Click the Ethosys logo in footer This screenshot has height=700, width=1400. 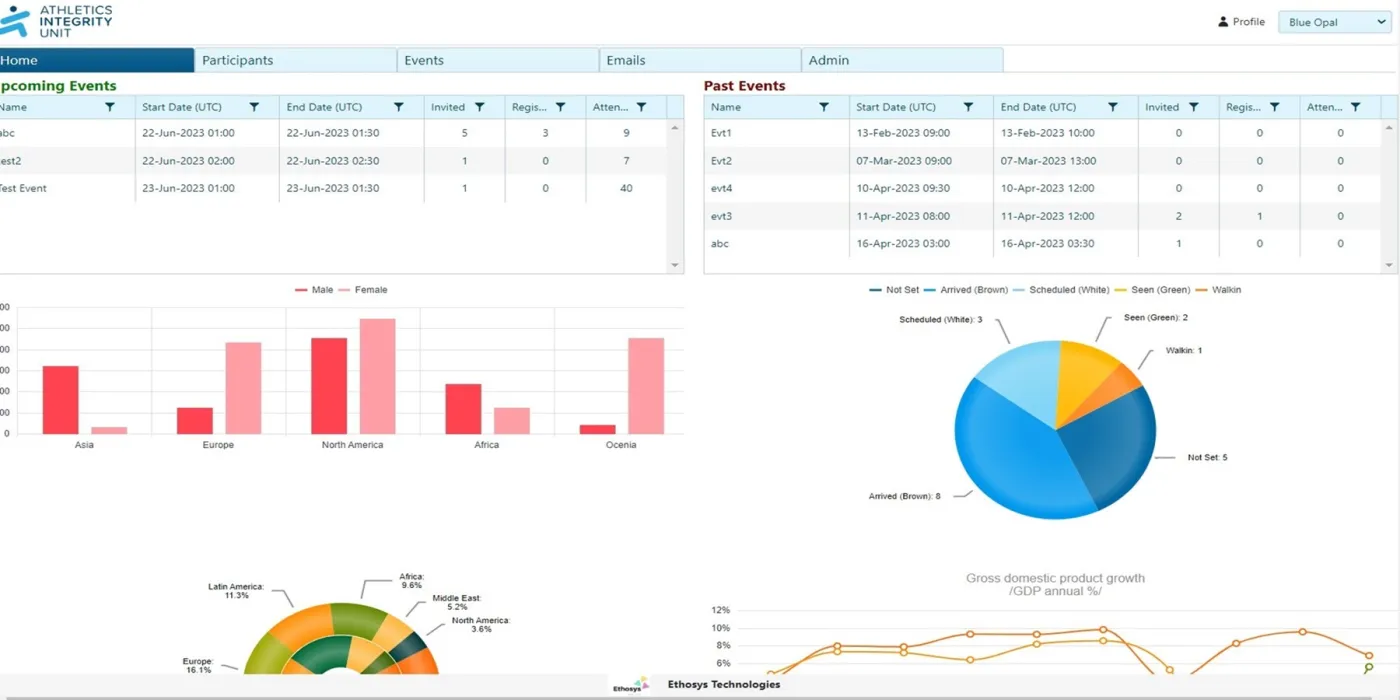click(x=630, y=685)
